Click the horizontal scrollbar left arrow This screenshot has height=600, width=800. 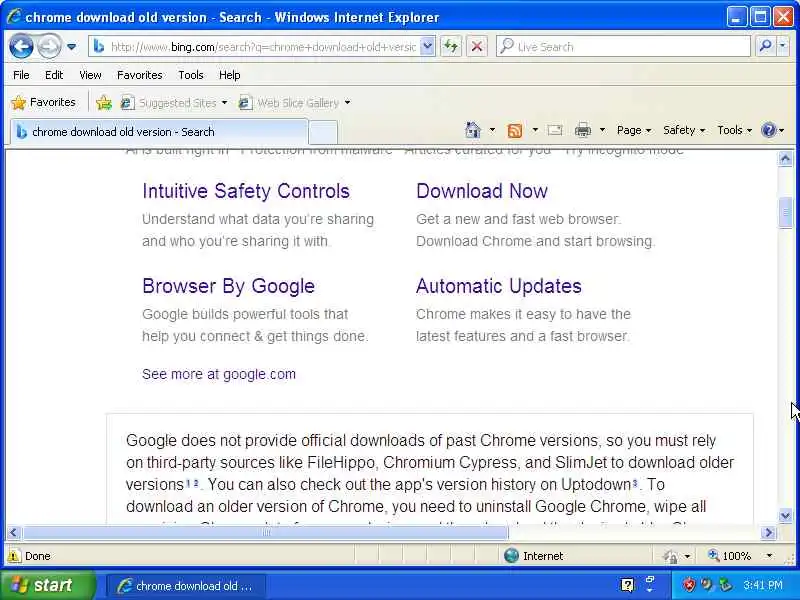(x=13, y=533)
